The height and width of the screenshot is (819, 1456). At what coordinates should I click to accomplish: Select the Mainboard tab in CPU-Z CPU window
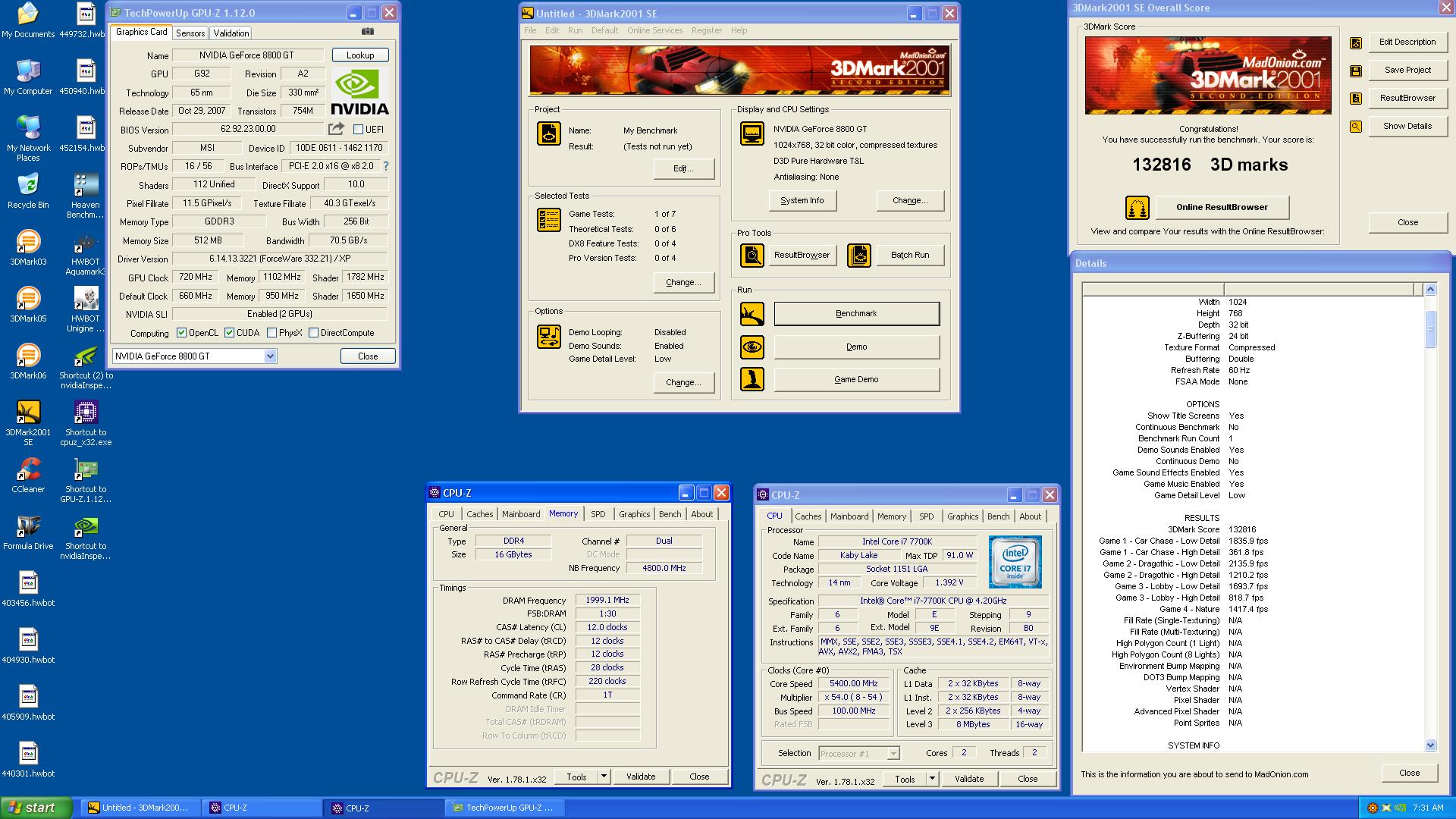[x=849, y=516]
